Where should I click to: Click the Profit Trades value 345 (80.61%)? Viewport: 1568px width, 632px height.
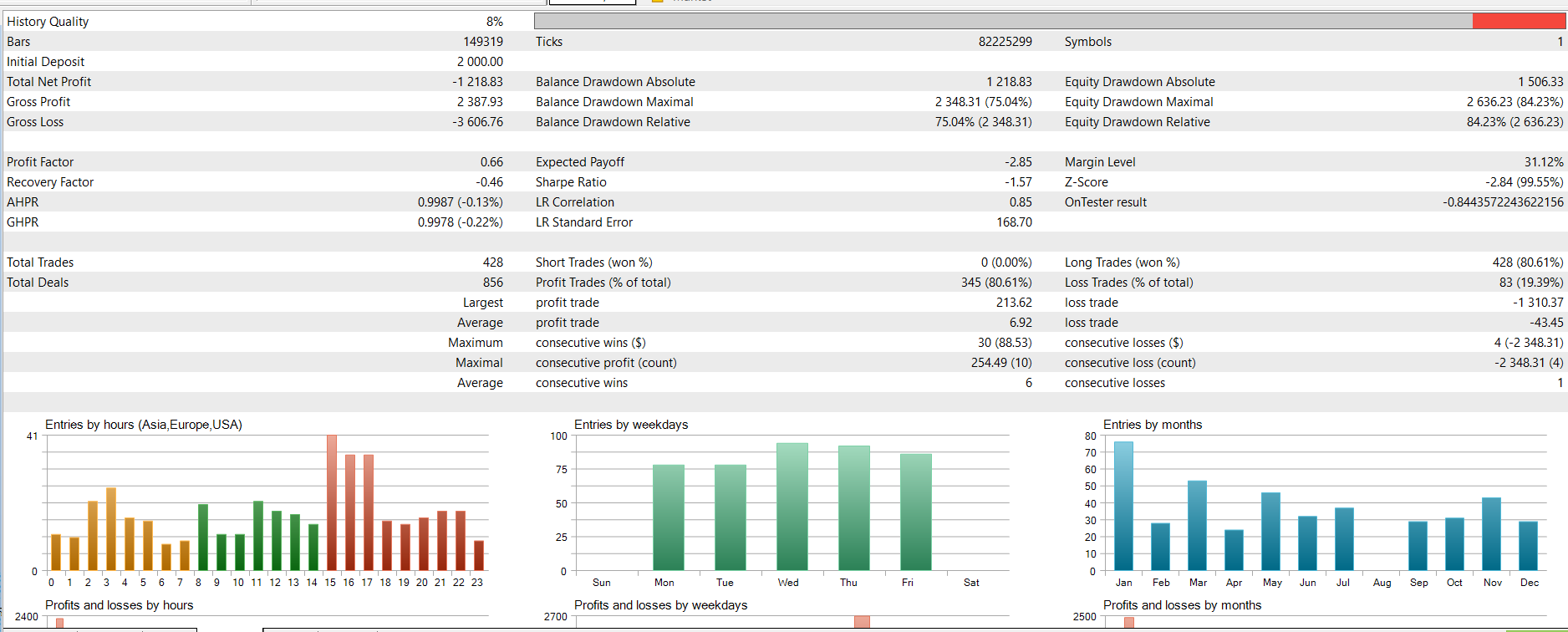[996, 283]
